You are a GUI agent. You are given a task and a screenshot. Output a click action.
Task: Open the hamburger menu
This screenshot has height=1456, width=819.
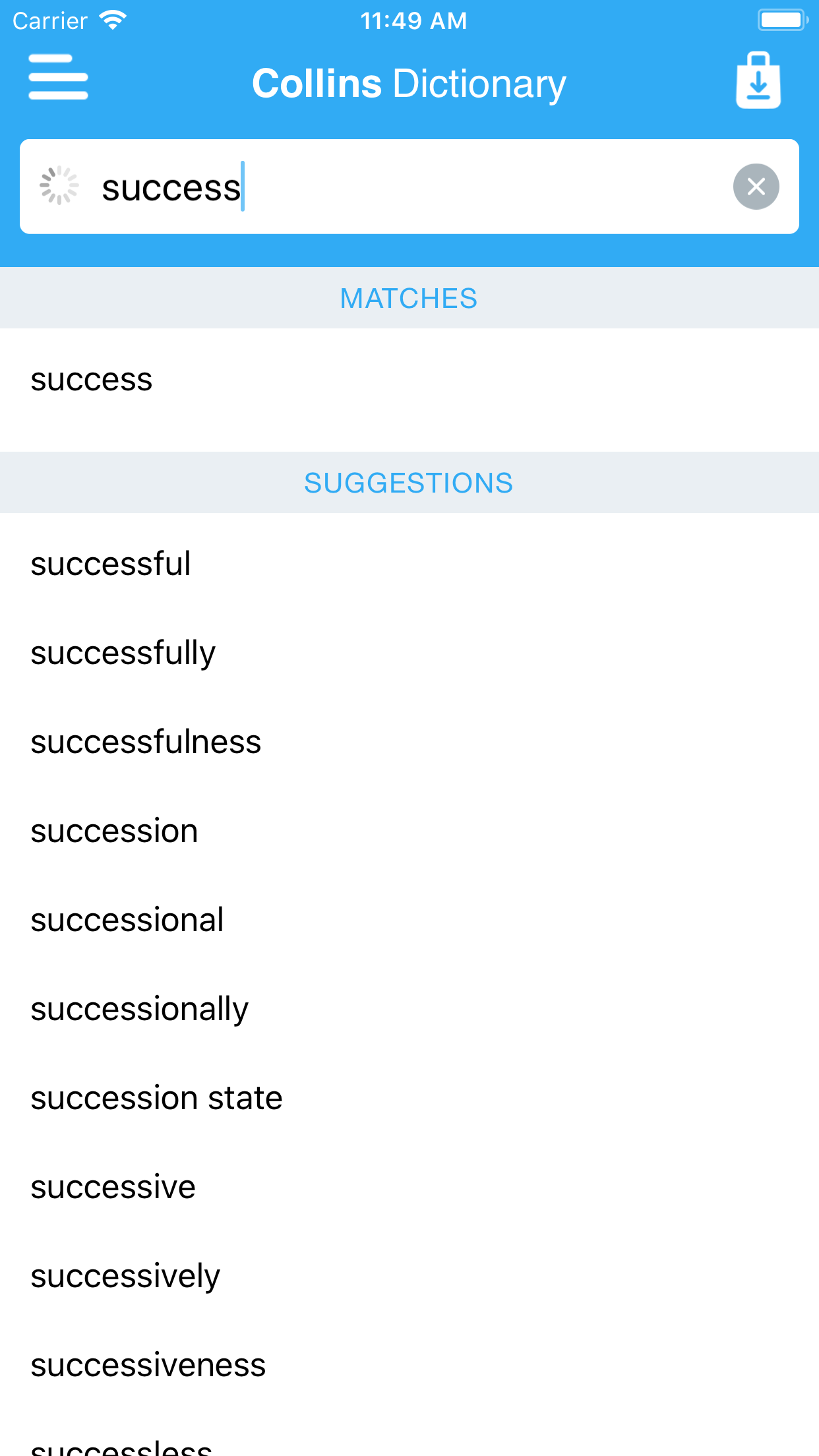pyautogui.click(x=58, y=77)
